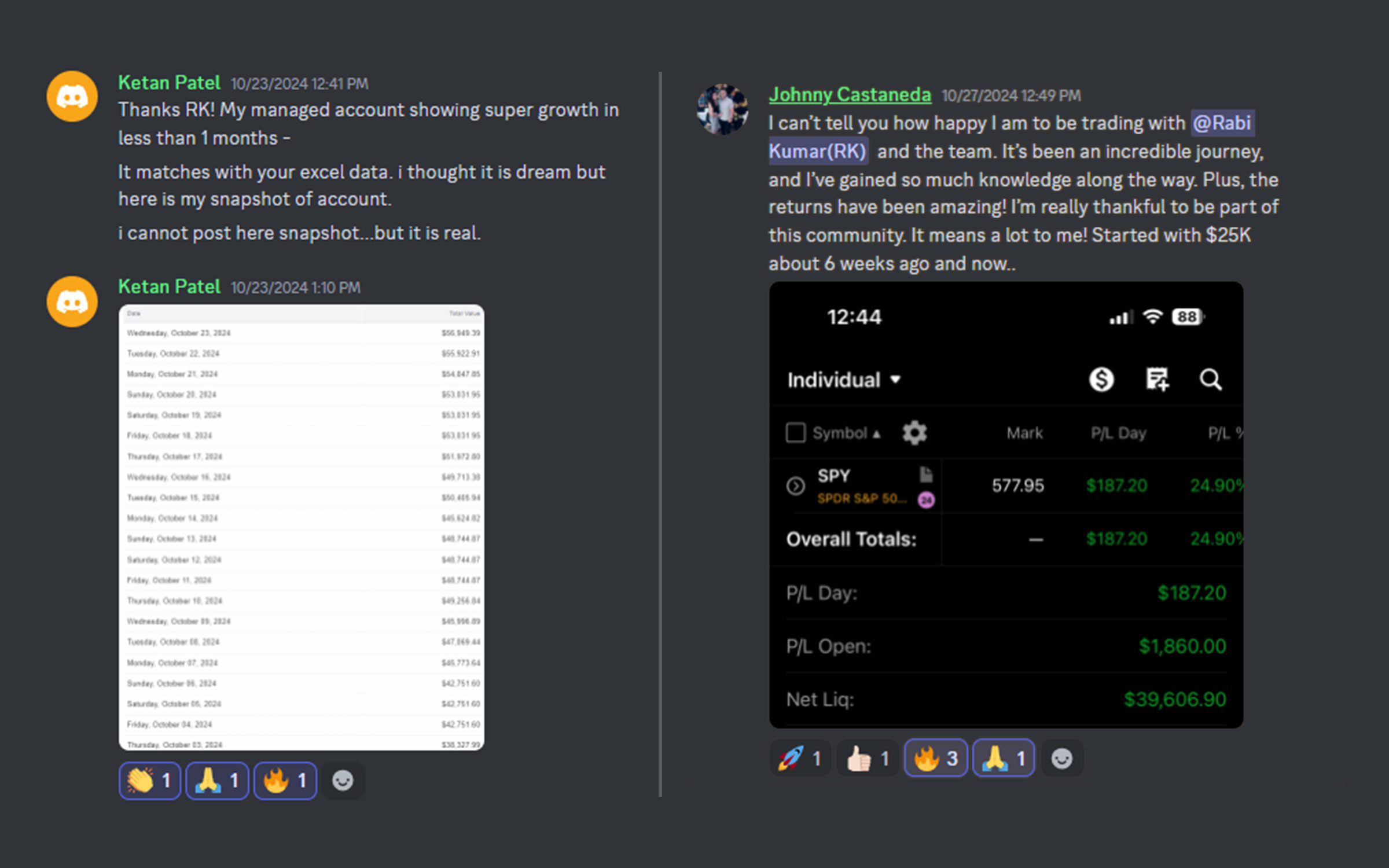Click the add-to-watchlist note icon

pos(1157,380)
